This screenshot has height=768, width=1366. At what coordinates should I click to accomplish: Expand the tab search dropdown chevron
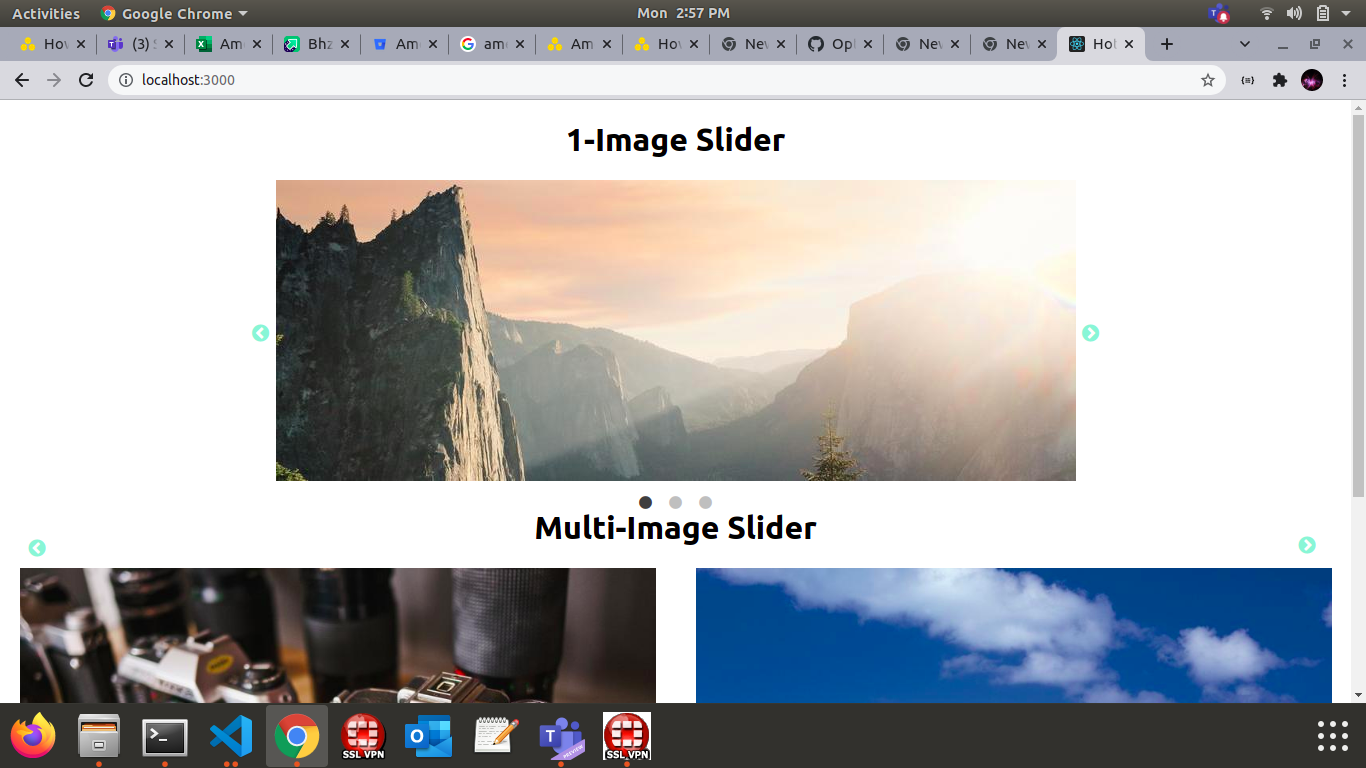click(1245, 44)
